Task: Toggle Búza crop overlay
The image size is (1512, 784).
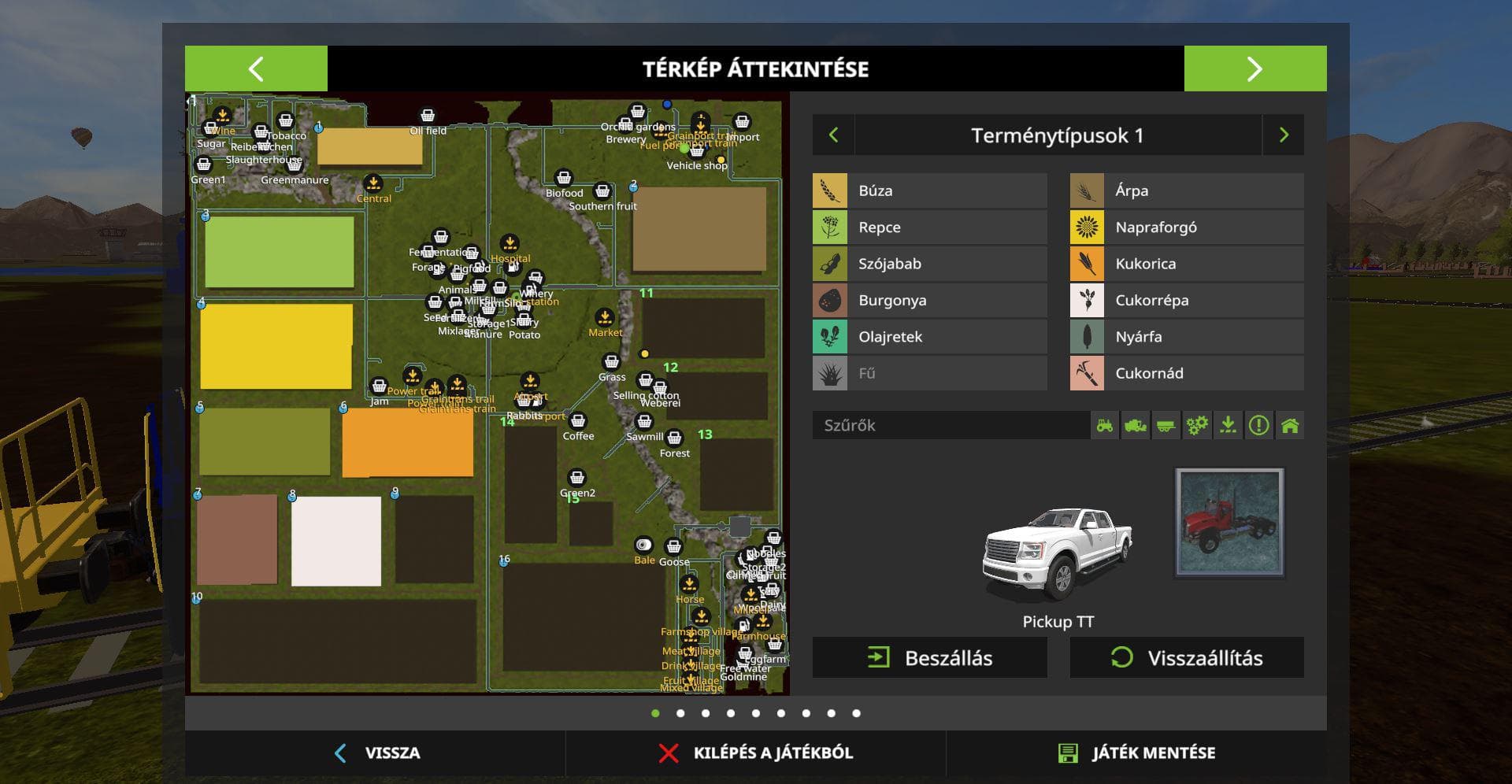Action: [x=930, y=190]
